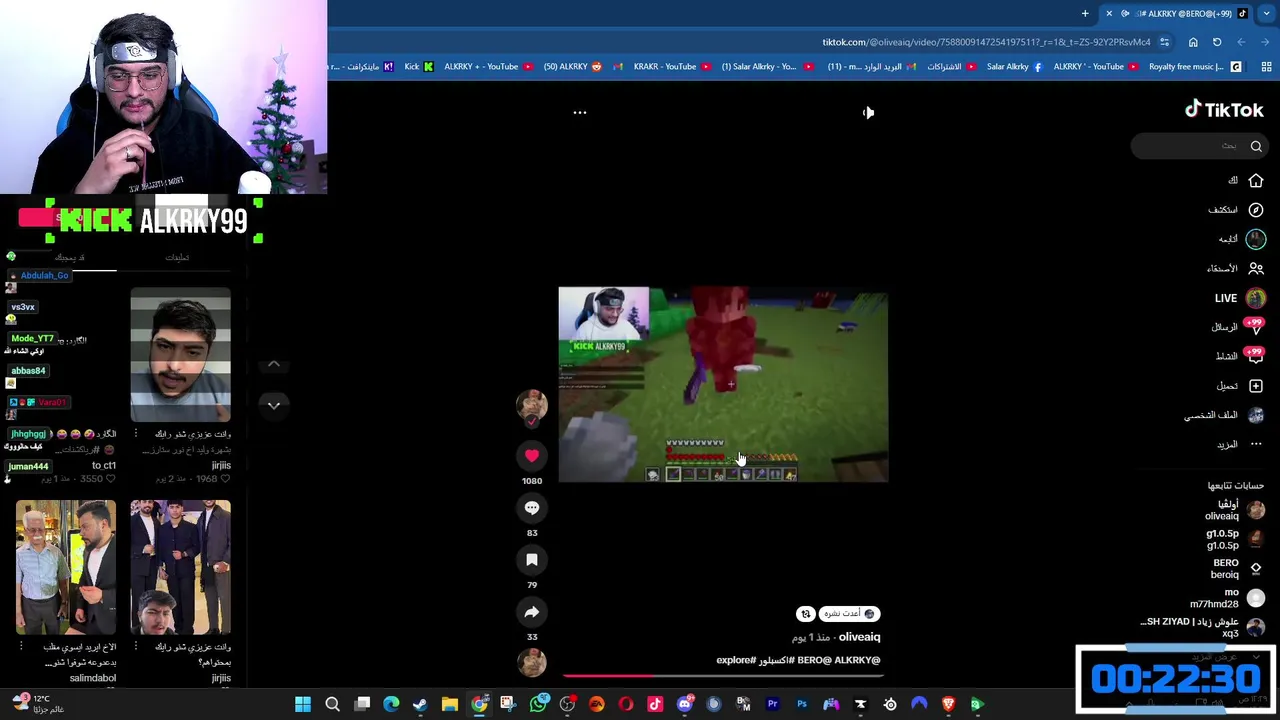Open Steam from the taskbar
Image resolution: width=1280 pixels, height=720 pixels.
point(421,705)
